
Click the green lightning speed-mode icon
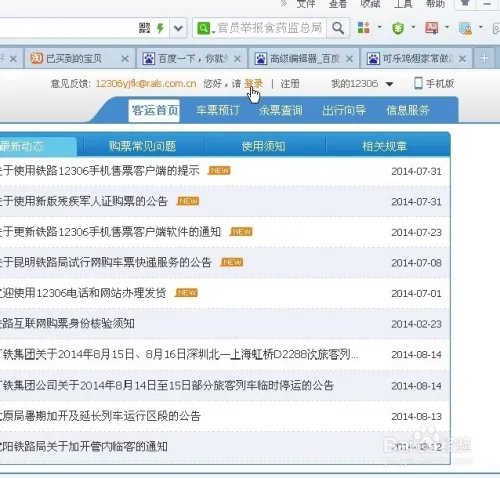pos(160,28)
